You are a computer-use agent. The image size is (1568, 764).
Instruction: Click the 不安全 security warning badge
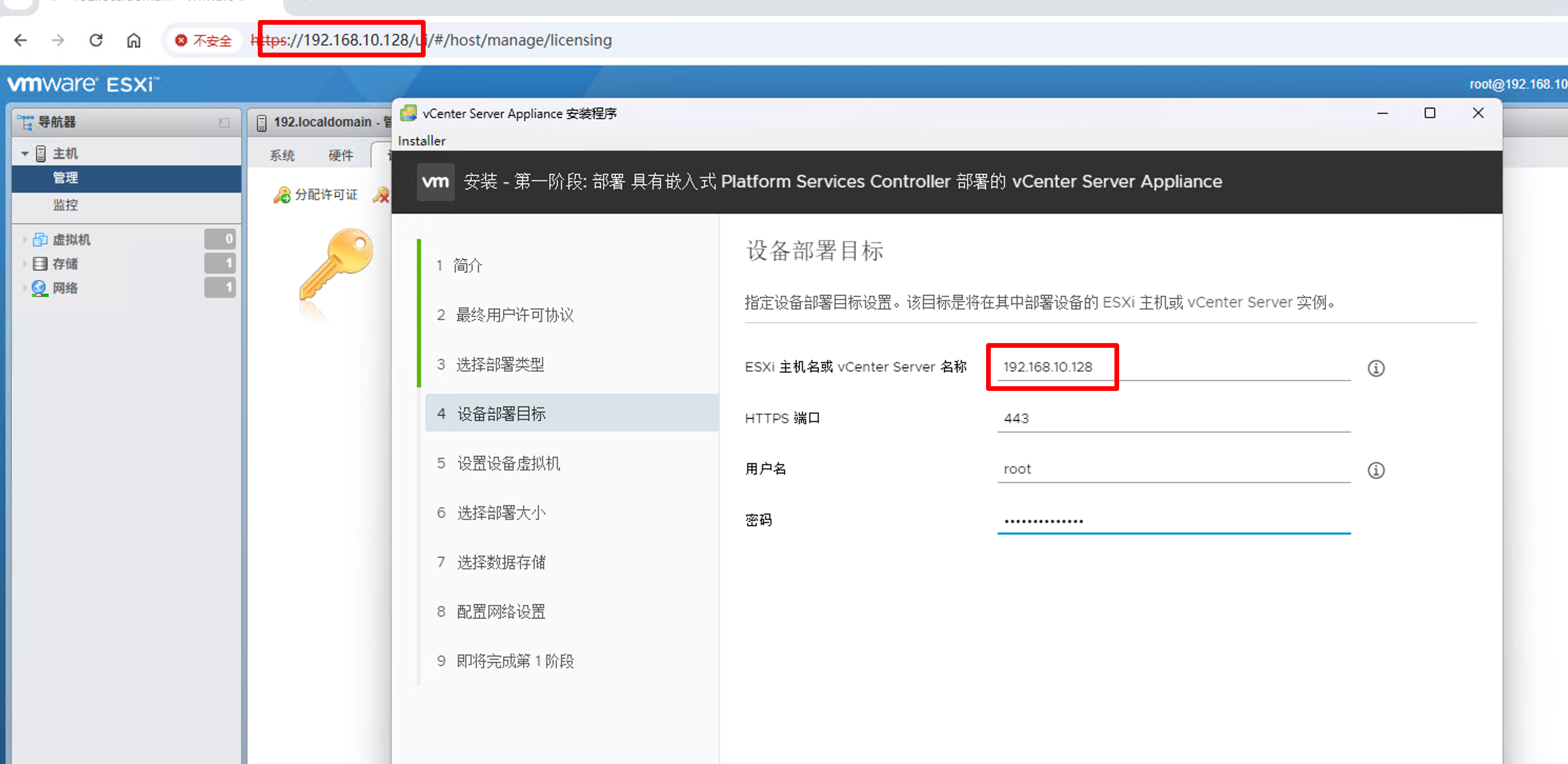(203, 40)
